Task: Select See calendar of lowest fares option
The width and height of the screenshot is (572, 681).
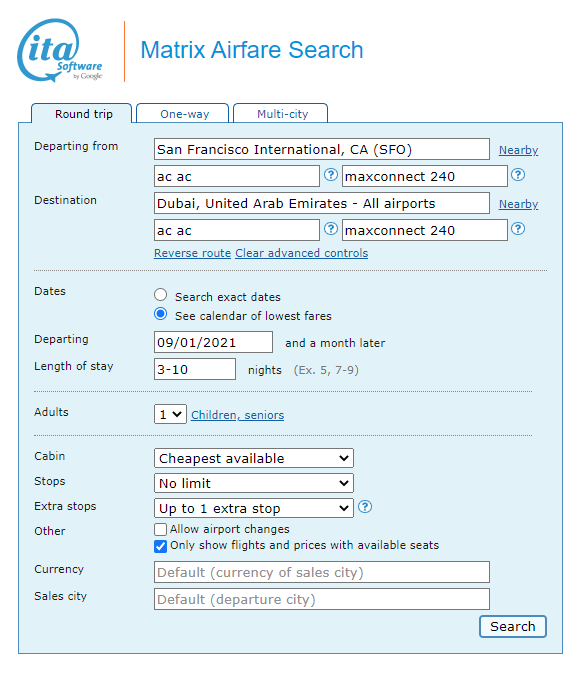Action: click(160, 314)
